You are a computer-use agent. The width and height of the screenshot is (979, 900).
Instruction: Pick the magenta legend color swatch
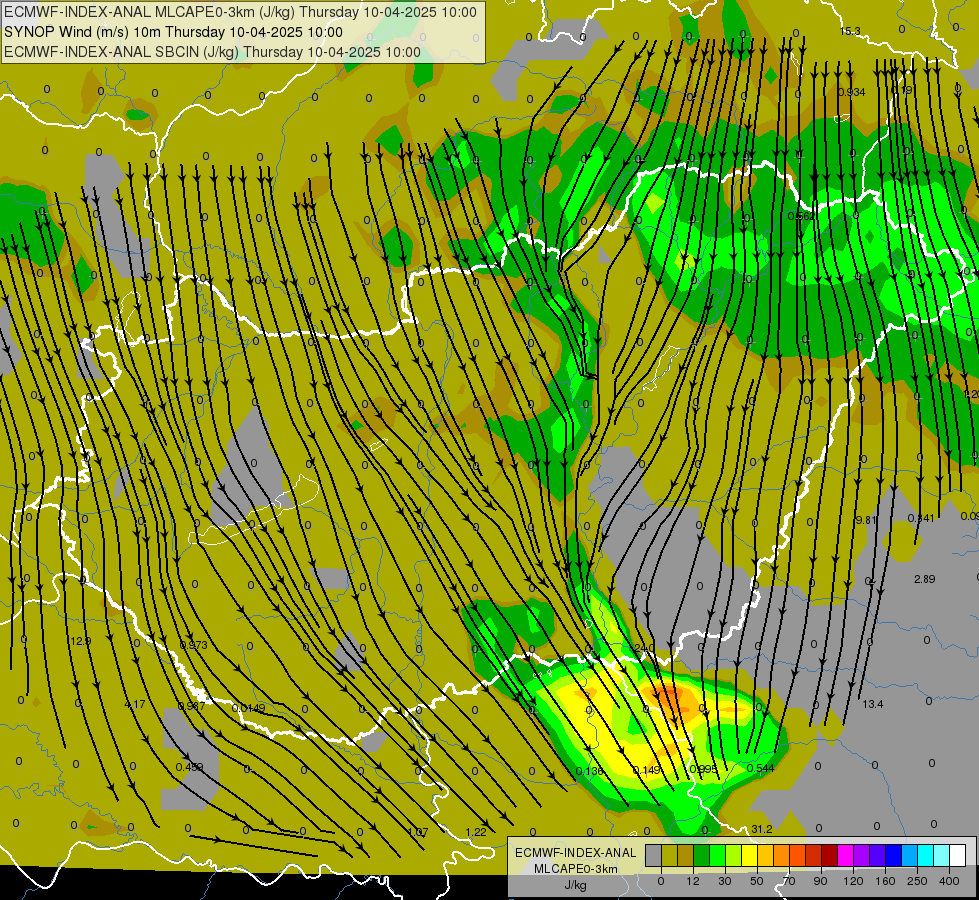pos(845,855)
